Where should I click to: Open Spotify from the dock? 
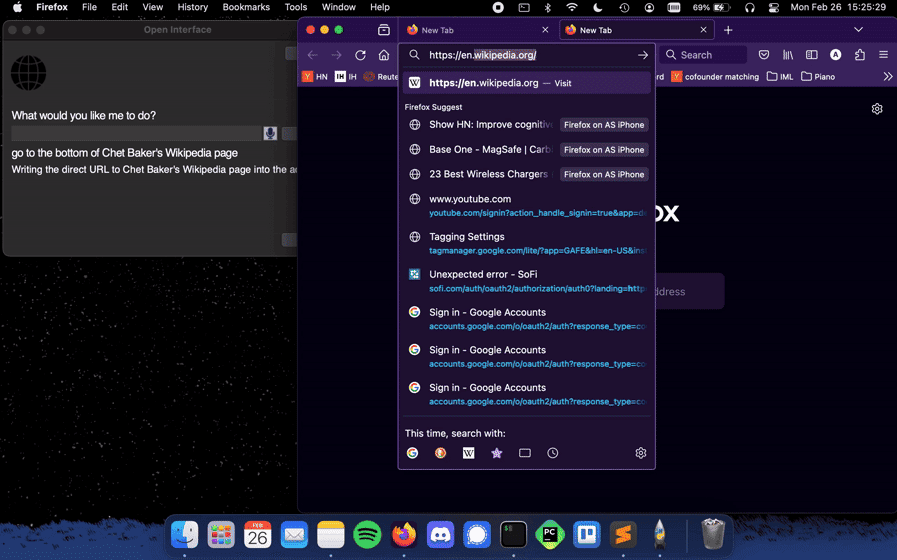367,535
